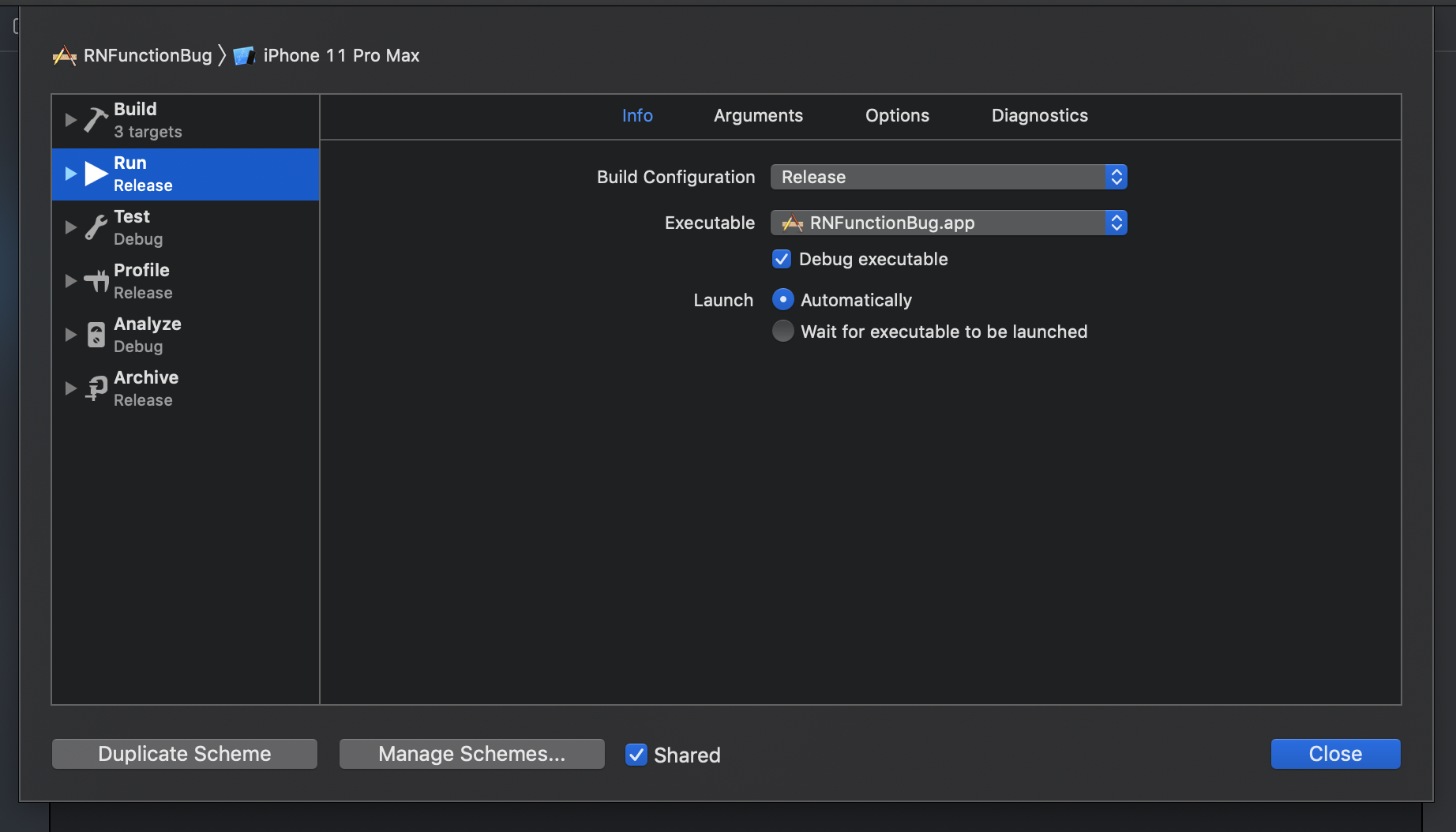This screenshot has width=1456, height=832.
Task: Click the RNFunctionBug scheme icon in breadcrumb
Action: click(x=65, y=55)
